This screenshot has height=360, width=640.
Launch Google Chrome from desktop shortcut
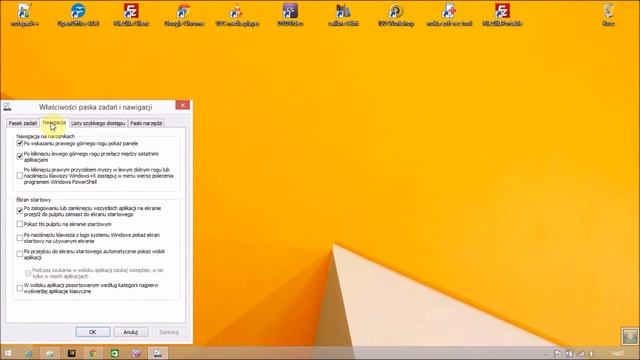[x=184, y=15]
